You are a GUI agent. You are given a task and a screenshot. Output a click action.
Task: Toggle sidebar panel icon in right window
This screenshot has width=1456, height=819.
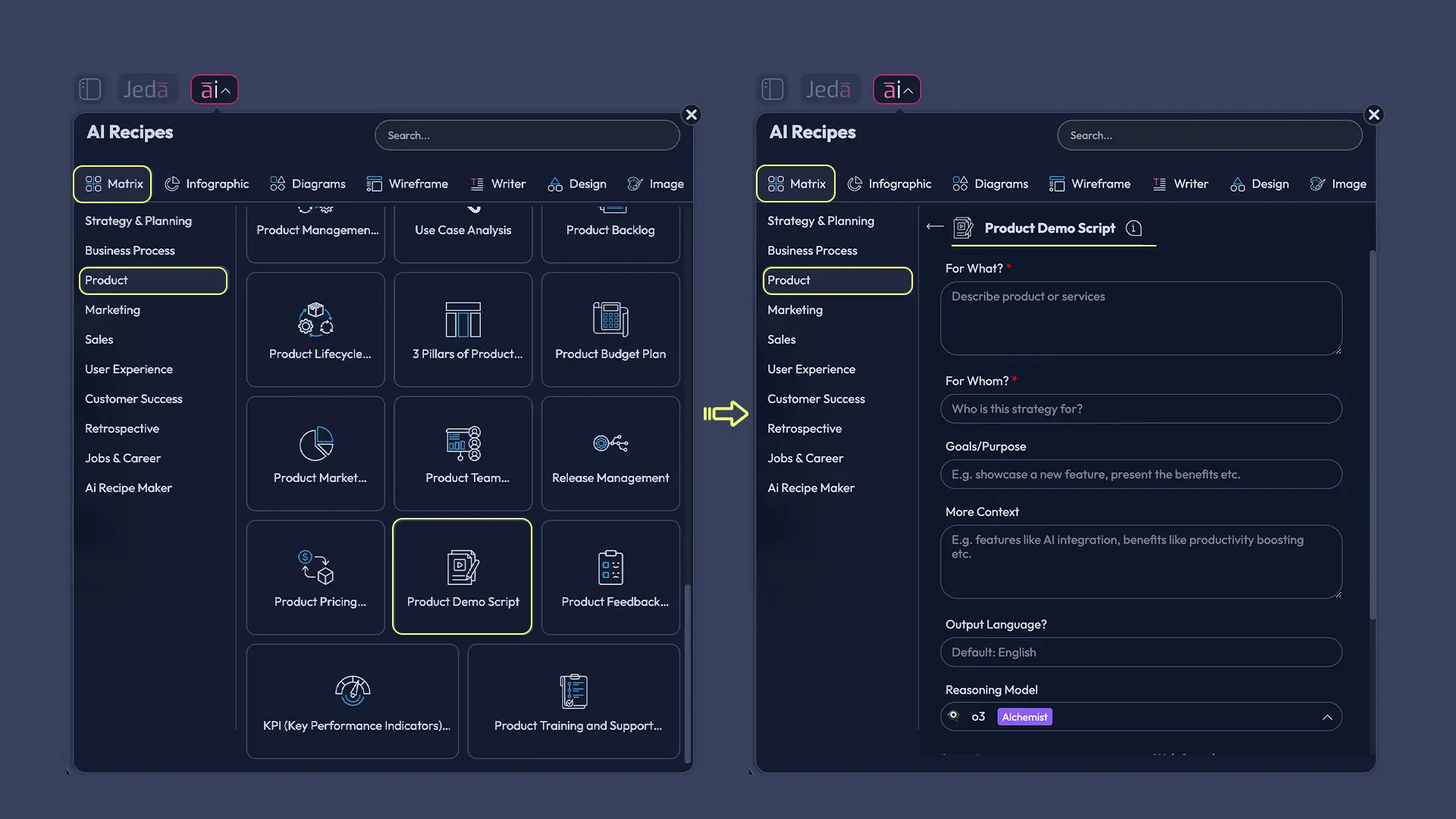coord(773,89)
